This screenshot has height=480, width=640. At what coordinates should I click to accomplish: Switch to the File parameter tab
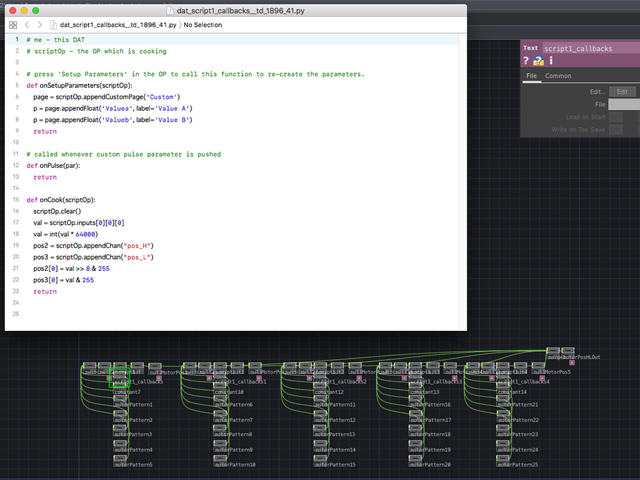coord(531,76)
